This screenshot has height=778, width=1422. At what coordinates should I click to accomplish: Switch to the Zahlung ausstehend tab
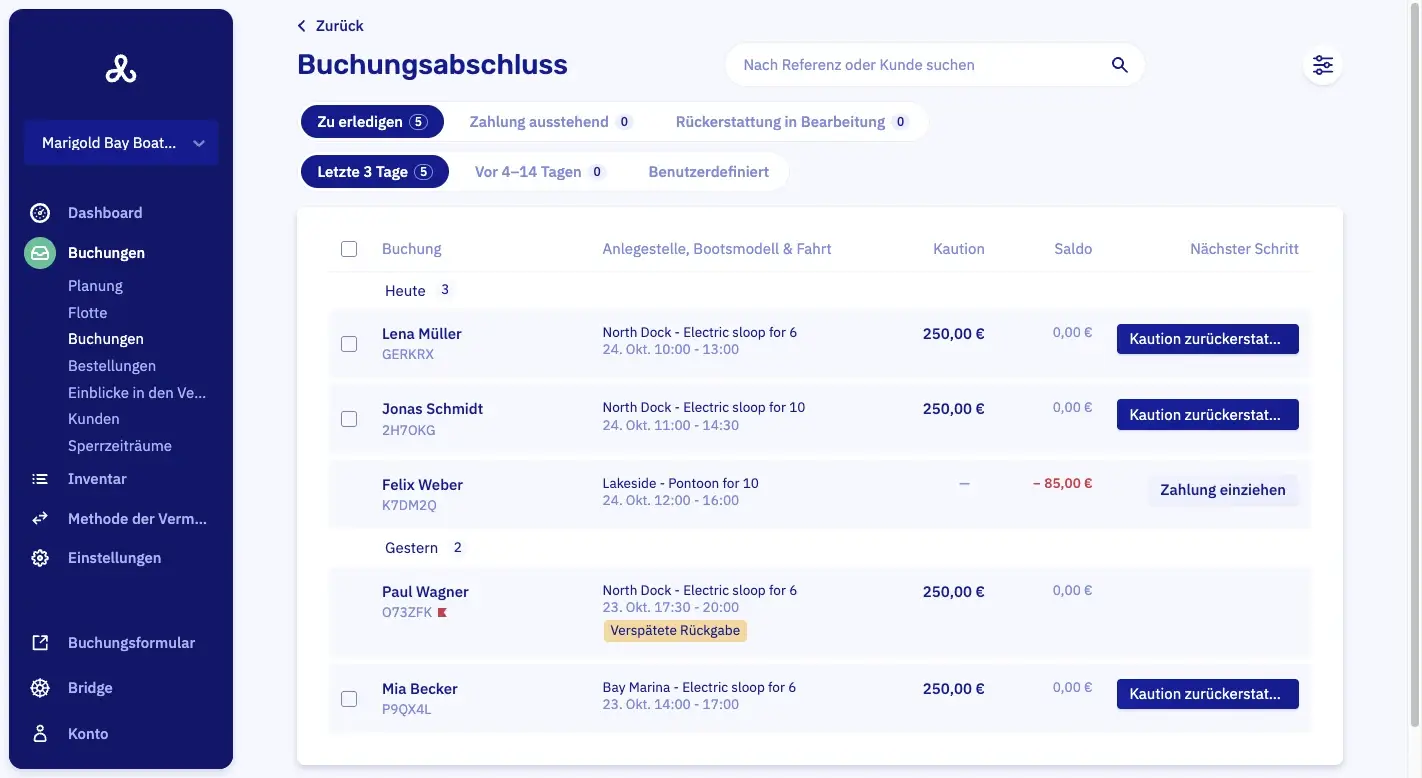[551, 122]
